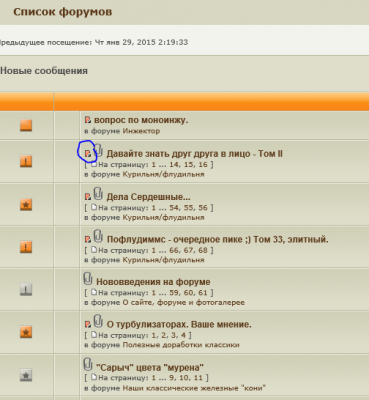Jump to newest post in Дела Сердешные
This screenshot has height=400, width=369.
pyautogui.click(x=88, y=197)
